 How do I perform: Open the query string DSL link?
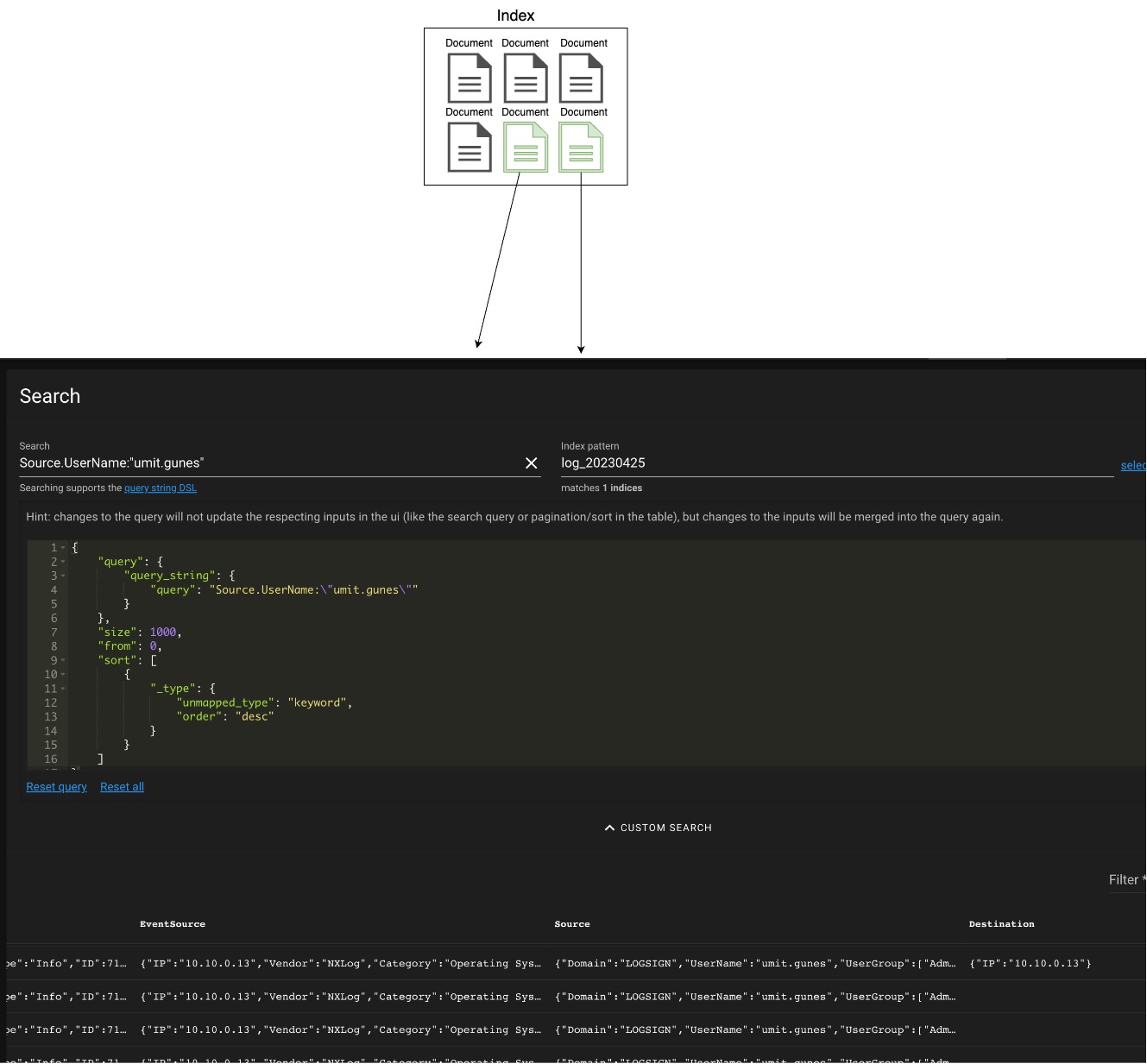pyautogui.click(x=161, y=488)
